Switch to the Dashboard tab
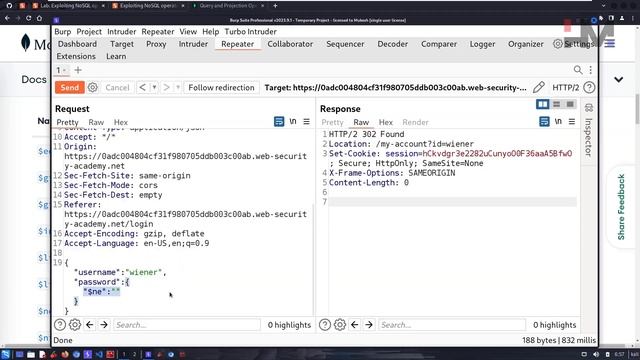 [78, 44]
